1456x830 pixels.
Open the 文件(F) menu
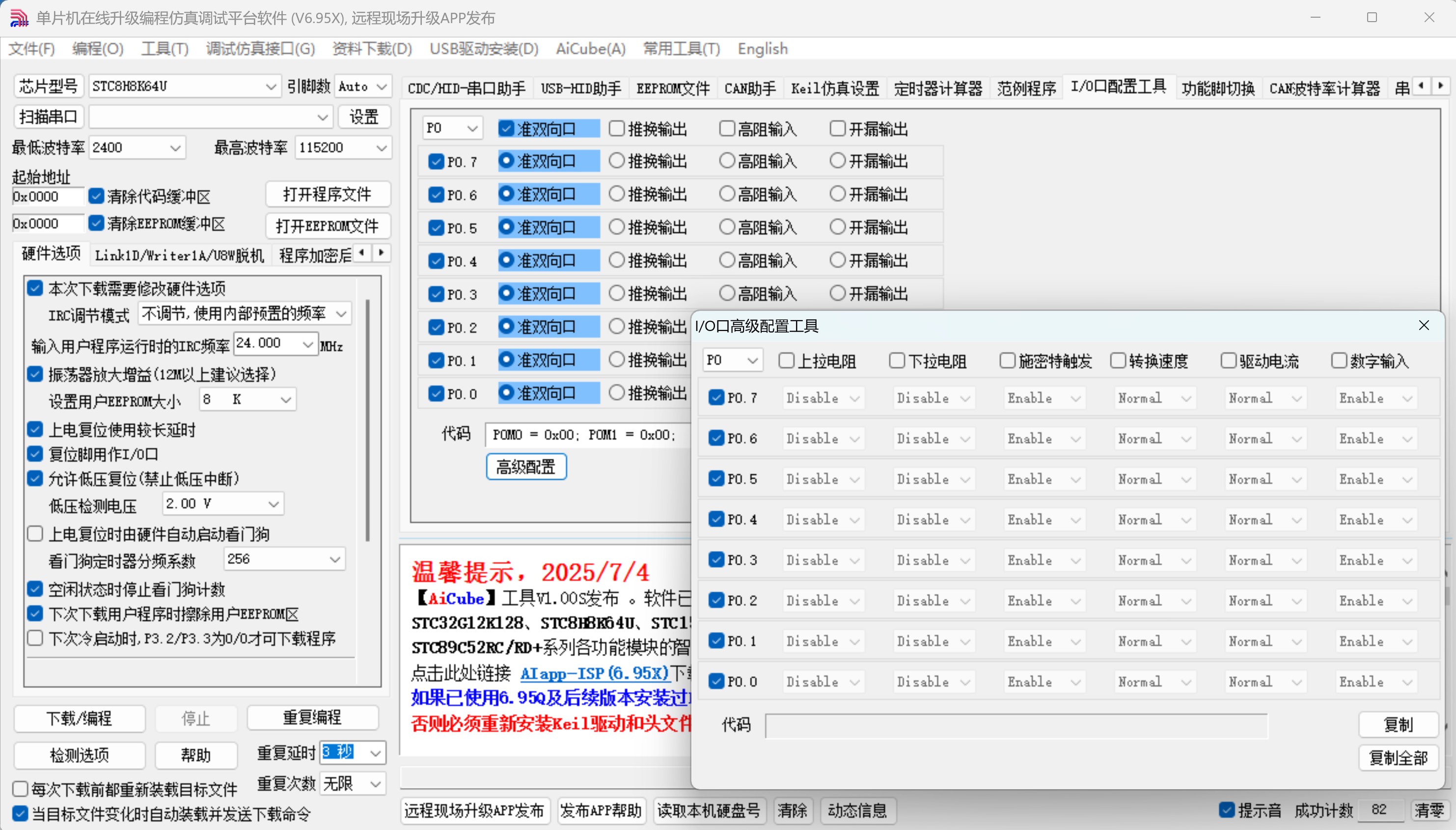point(31,49)
